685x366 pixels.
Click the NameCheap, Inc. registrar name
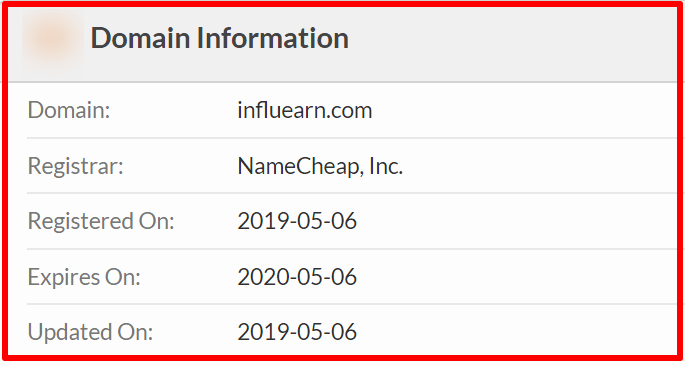(320, 166)
